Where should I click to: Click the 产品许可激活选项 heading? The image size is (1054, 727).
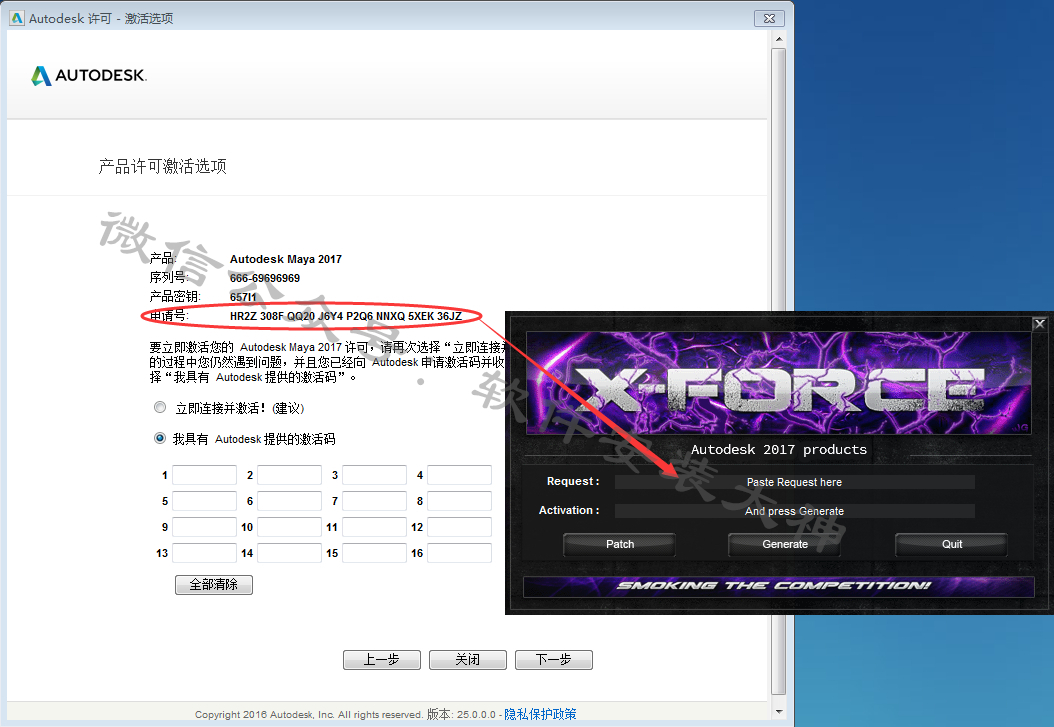(x=163, y=166)
